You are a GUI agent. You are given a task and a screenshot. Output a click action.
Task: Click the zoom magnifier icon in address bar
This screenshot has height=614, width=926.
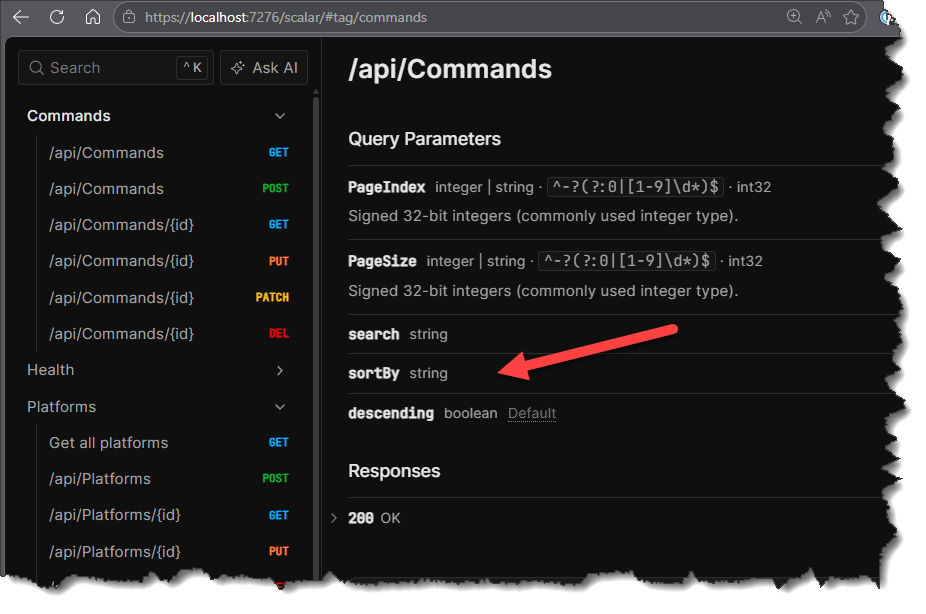click(x=794, y=17)
